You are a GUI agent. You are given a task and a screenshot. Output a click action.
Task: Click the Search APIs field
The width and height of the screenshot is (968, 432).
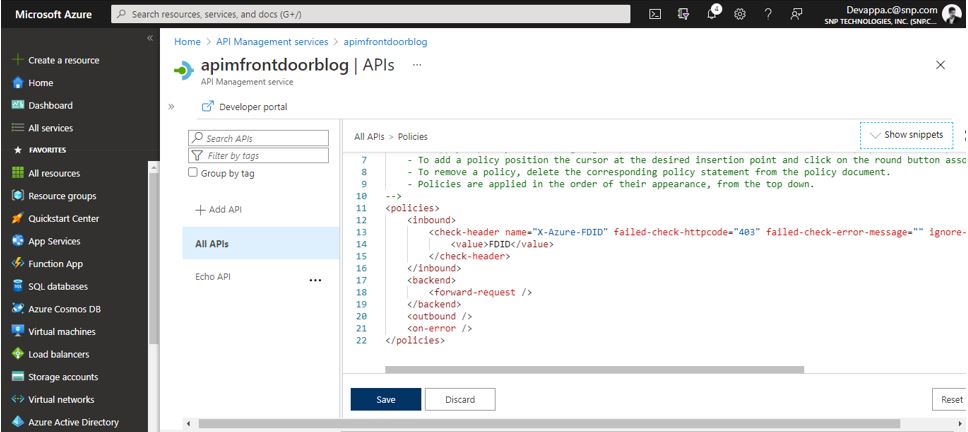pyautogui.click(x=258, y=138)
